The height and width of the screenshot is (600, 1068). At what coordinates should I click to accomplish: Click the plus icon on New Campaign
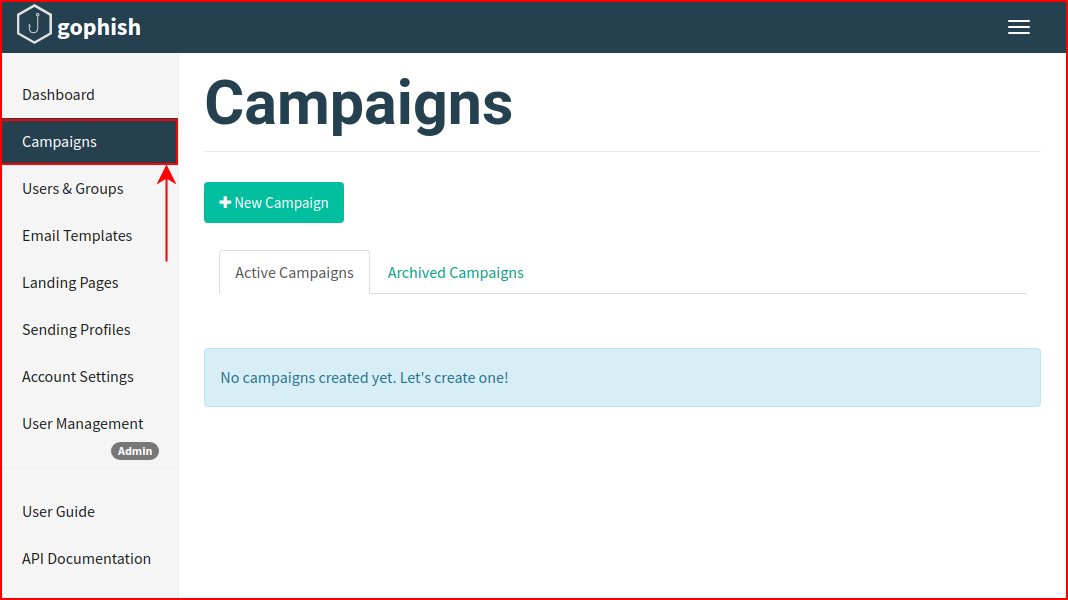pos(225,202)
